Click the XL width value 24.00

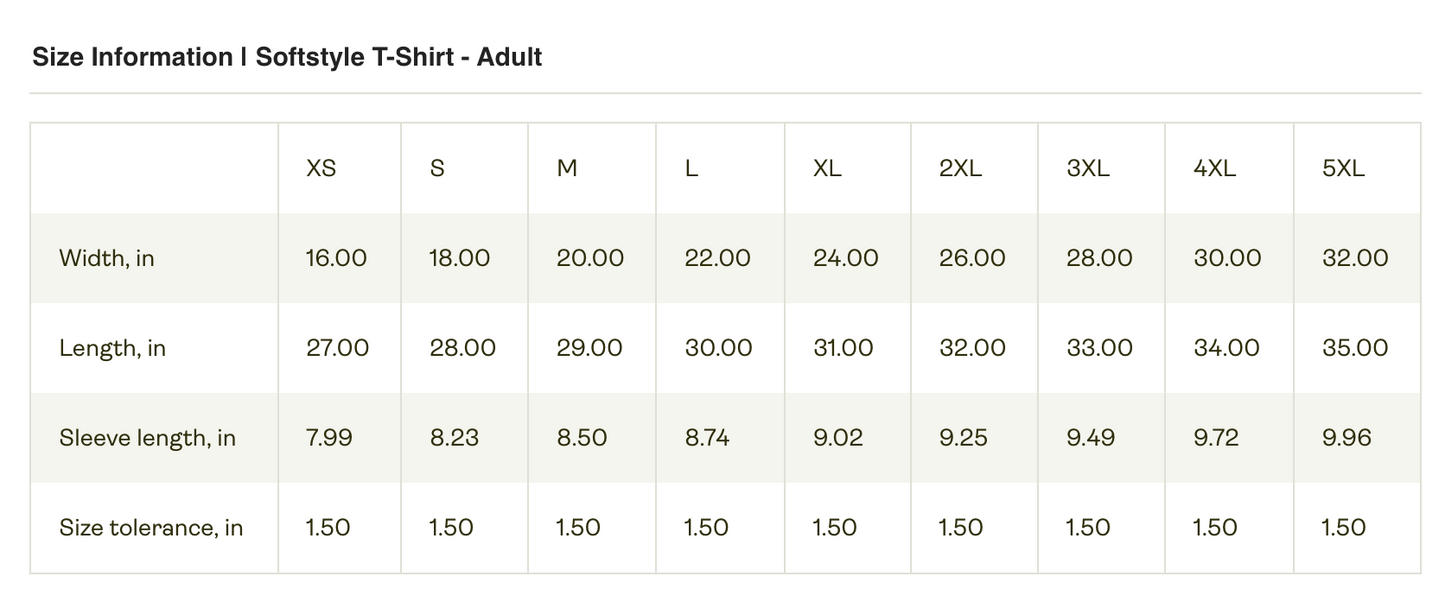[x=846, y=258]
